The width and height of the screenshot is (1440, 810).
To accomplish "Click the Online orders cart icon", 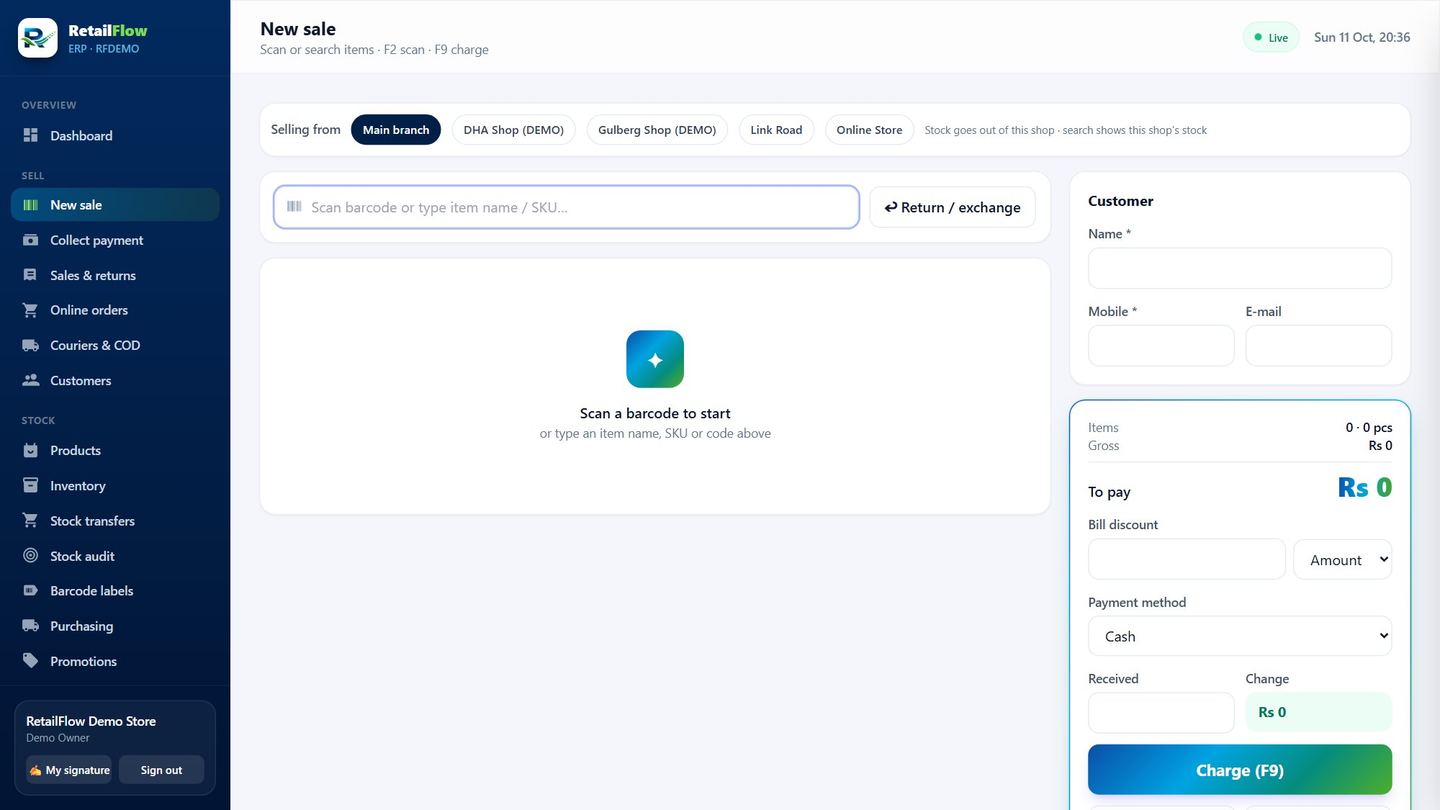I will [31, 310].
